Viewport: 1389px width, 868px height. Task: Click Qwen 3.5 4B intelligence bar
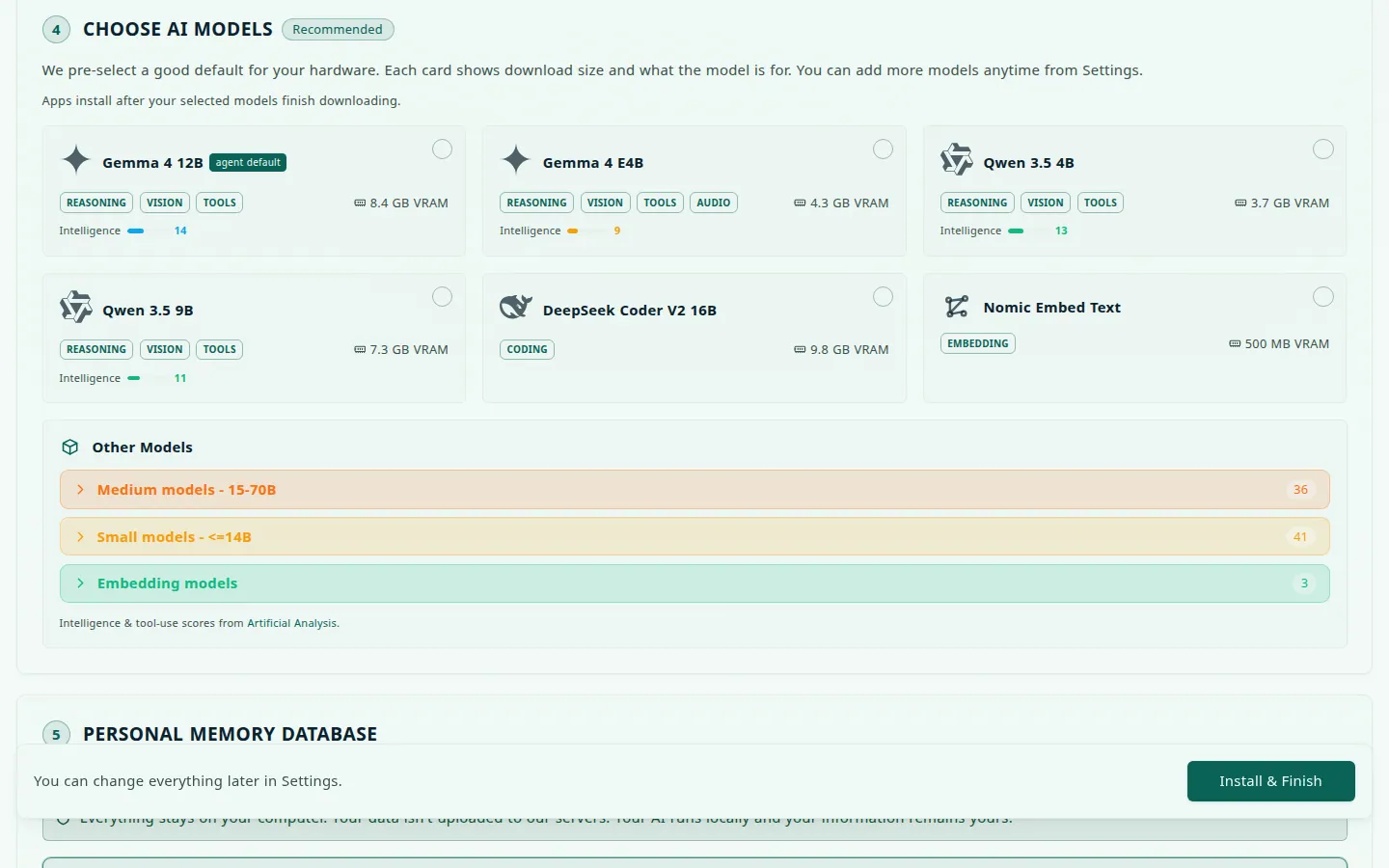pos(1027,231)
